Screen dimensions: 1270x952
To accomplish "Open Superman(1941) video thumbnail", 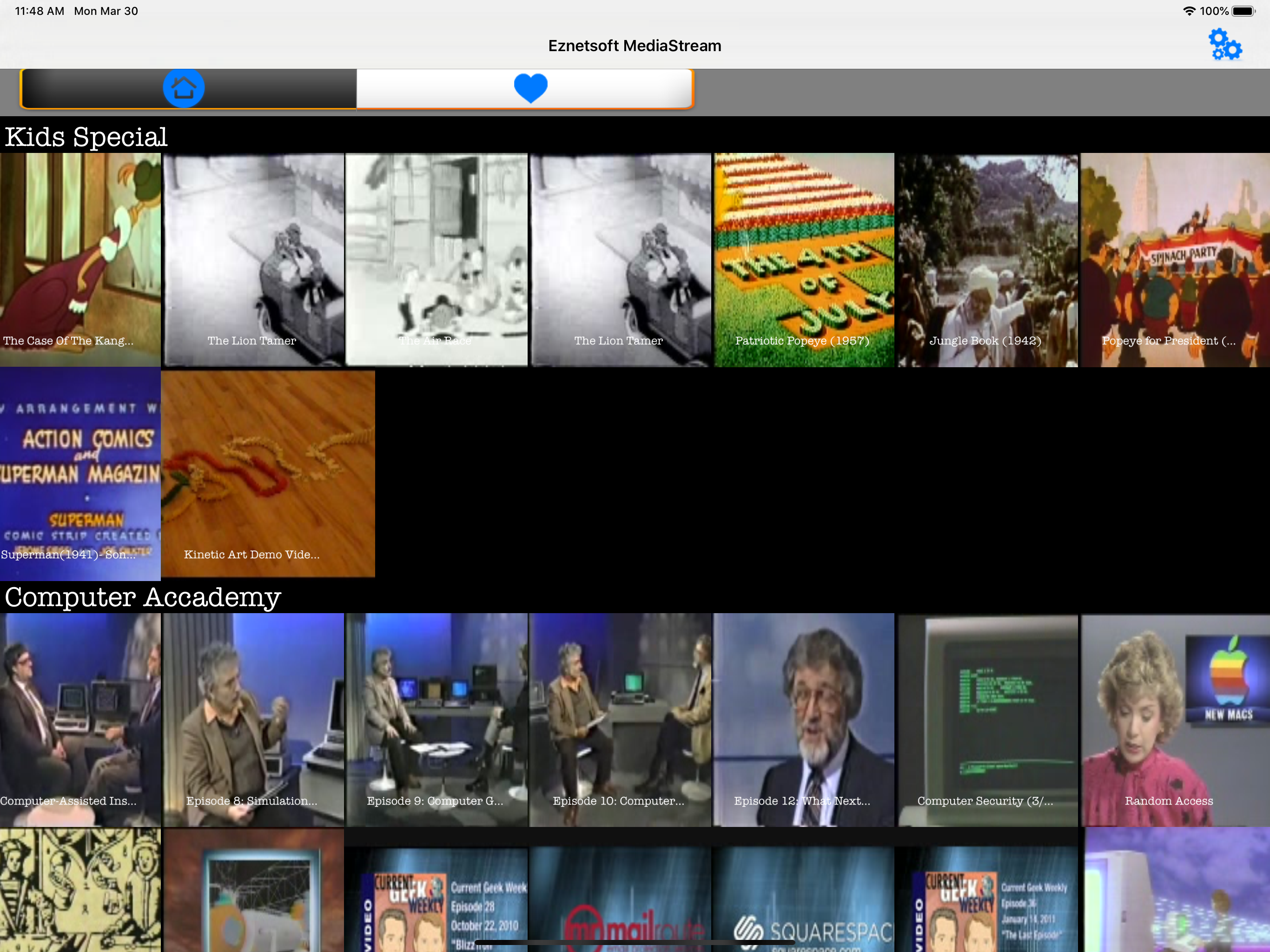I will pyautogui.click(x=80, y=474).
